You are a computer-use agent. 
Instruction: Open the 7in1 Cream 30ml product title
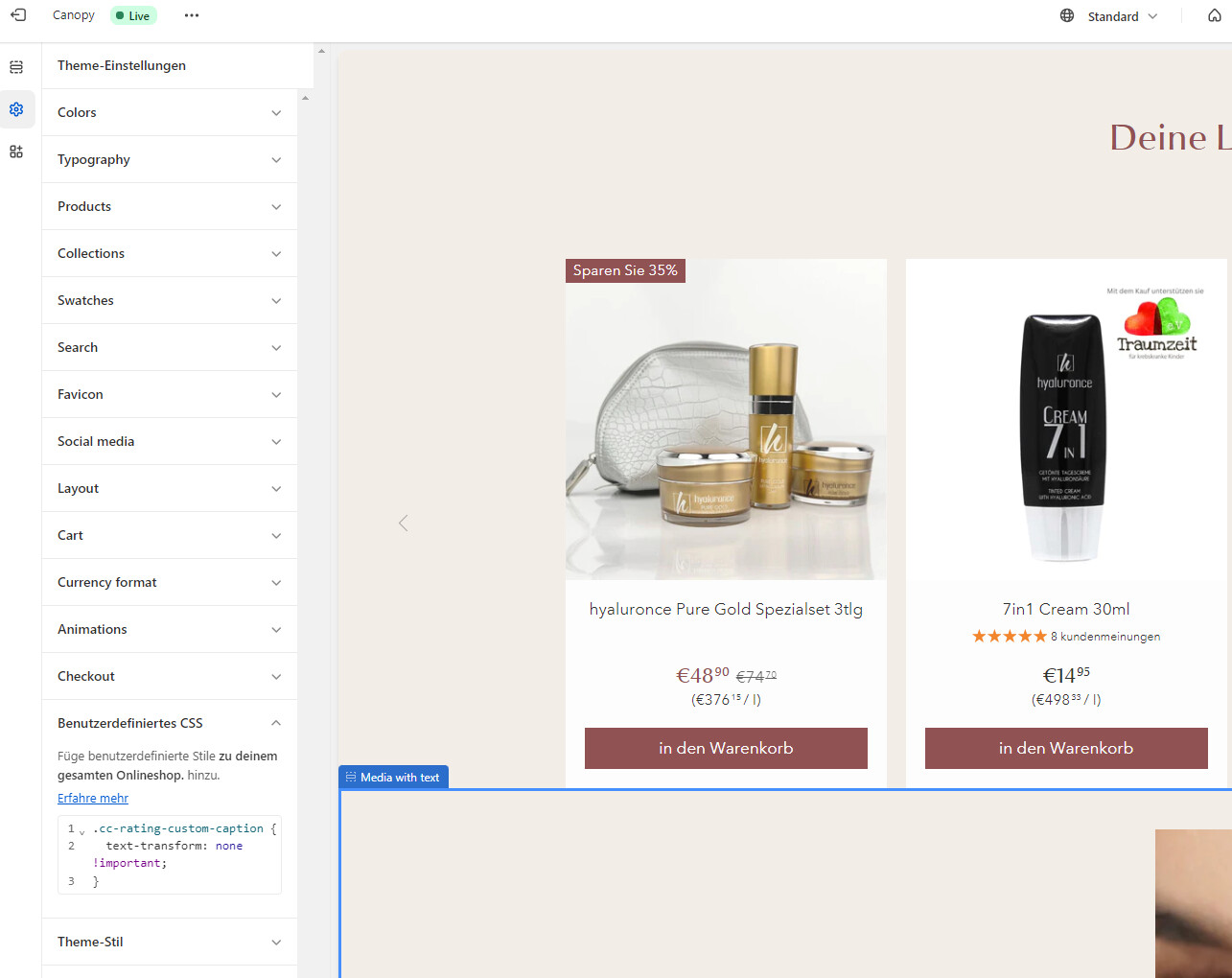coord(1066,609)
